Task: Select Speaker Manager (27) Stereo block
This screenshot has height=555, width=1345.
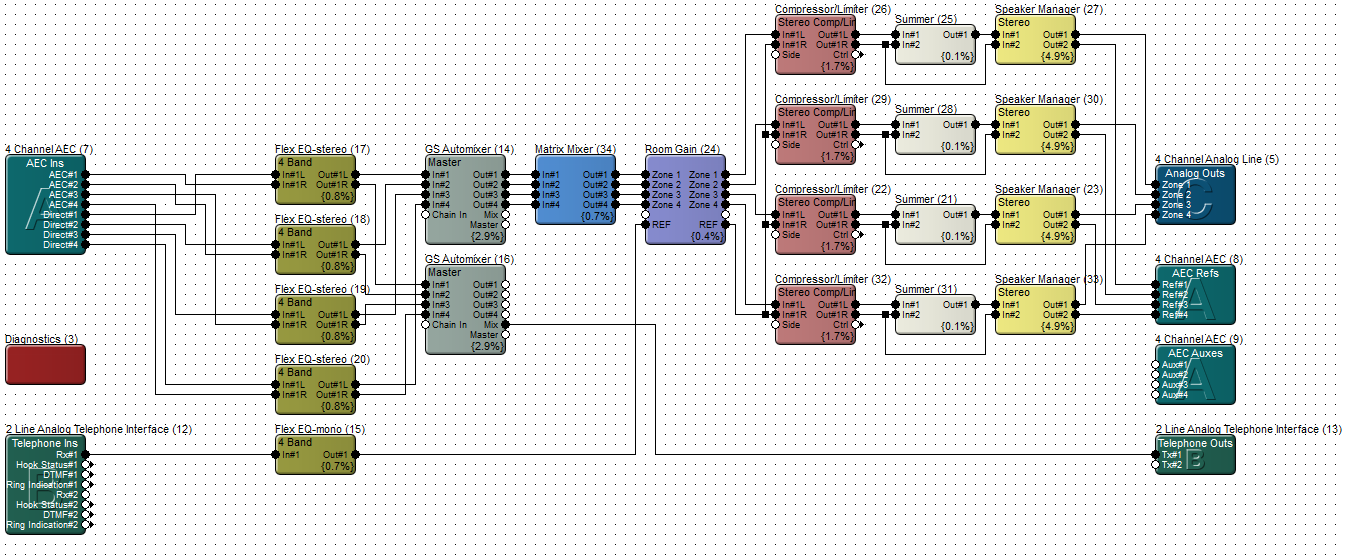Action: (x=1035, y=39)
